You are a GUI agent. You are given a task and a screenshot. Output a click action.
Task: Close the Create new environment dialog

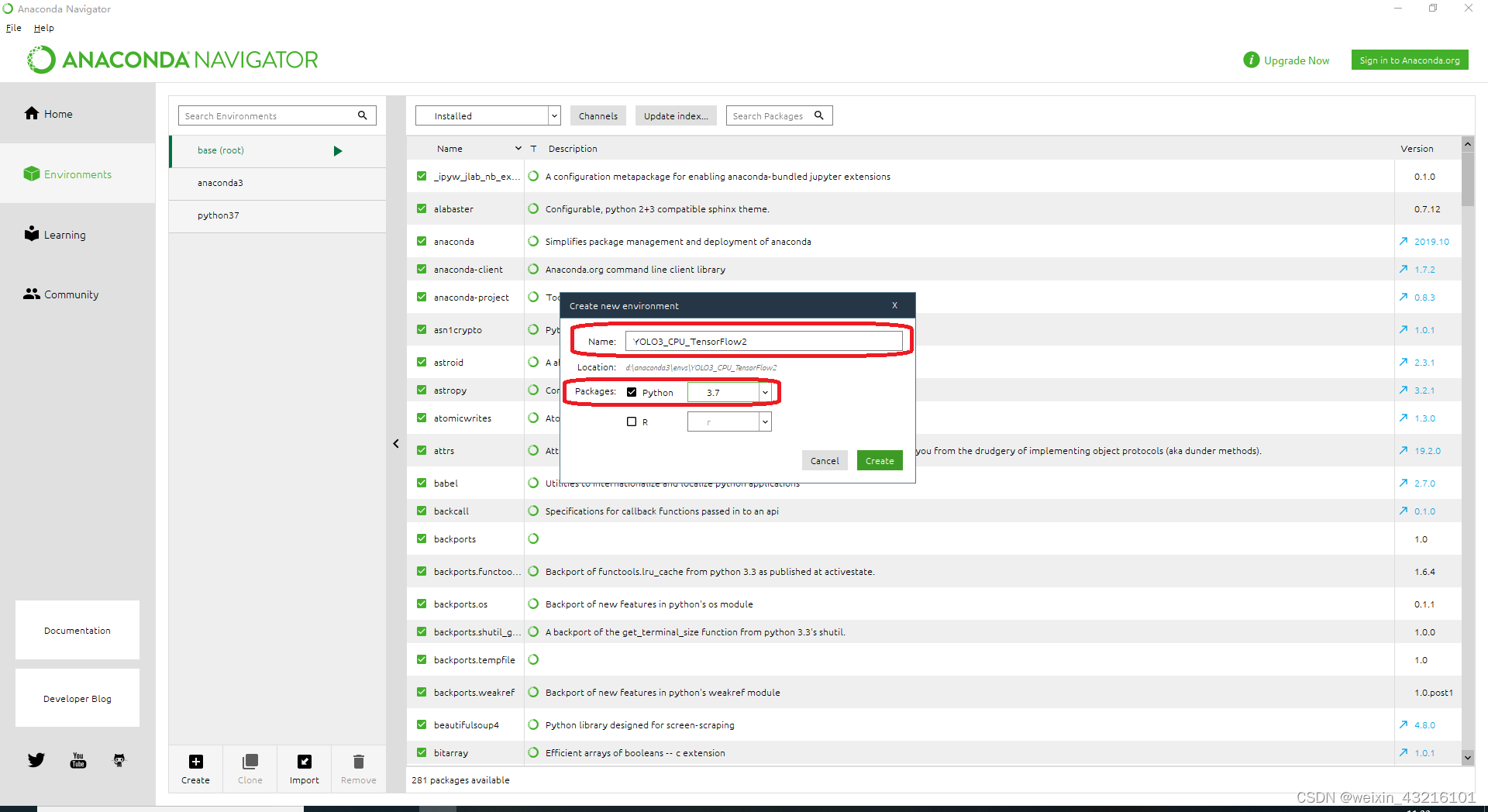point(894,305)
